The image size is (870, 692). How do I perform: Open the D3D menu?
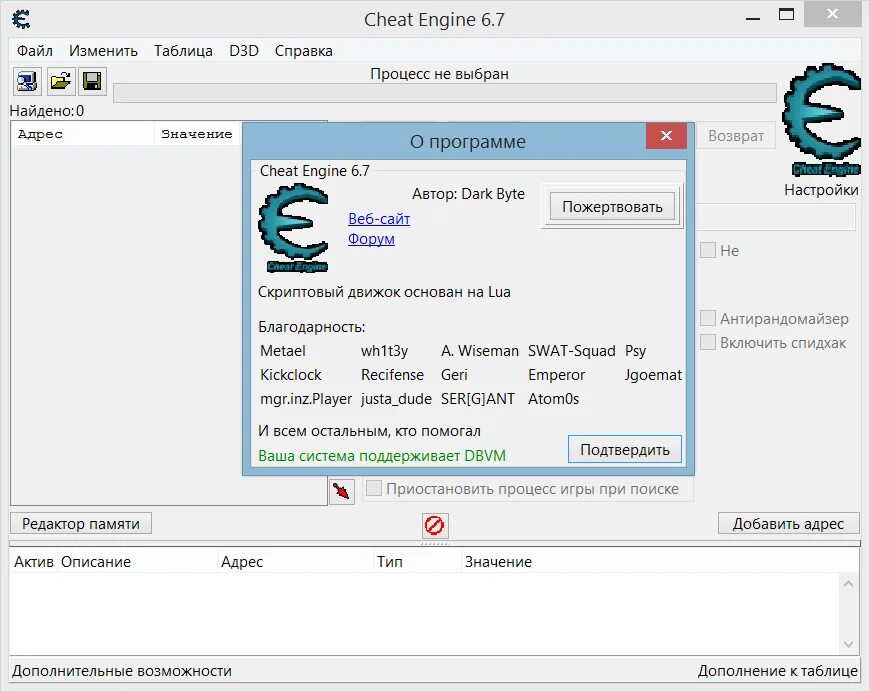pos(242,50)
